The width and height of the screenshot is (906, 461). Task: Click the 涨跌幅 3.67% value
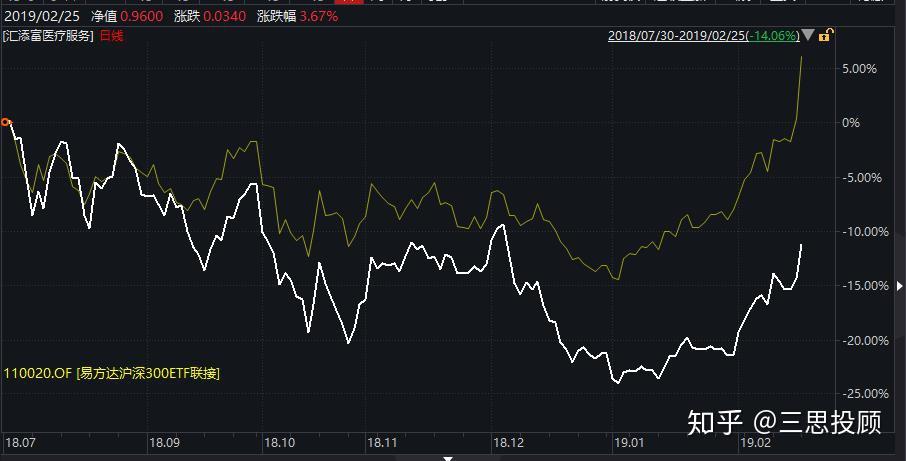point(319,16)
